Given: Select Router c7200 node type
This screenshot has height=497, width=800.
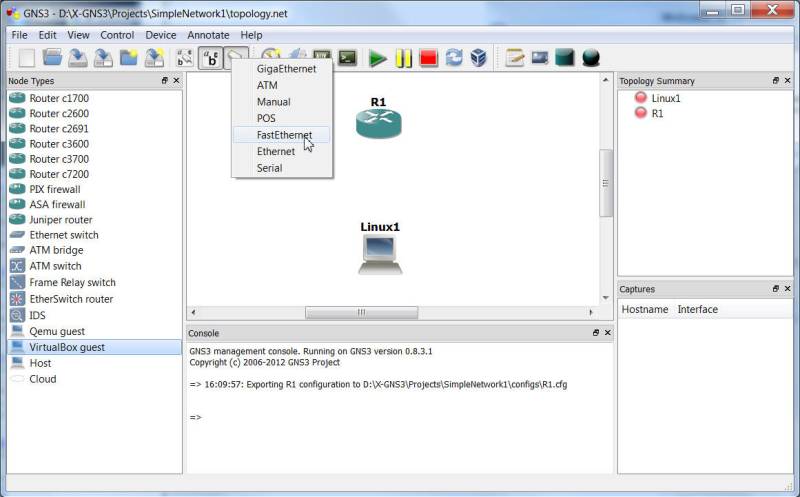Looking at the screenshot, I should click(x=94, y=174).
